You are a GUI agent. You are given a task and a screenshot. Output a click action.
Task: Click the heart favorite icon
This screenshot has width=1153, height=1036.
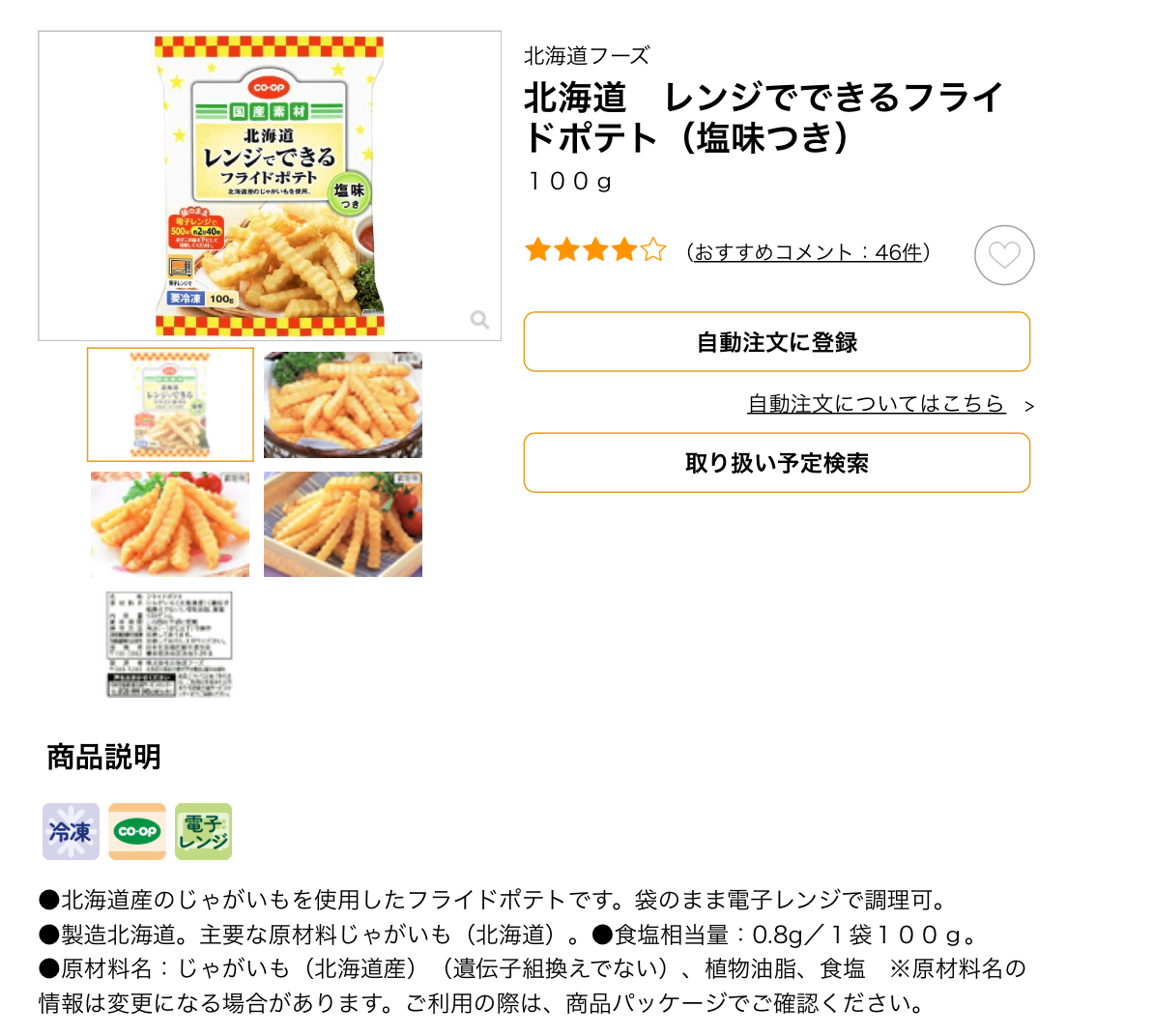pyautogui.click(x=1004, y=255)
